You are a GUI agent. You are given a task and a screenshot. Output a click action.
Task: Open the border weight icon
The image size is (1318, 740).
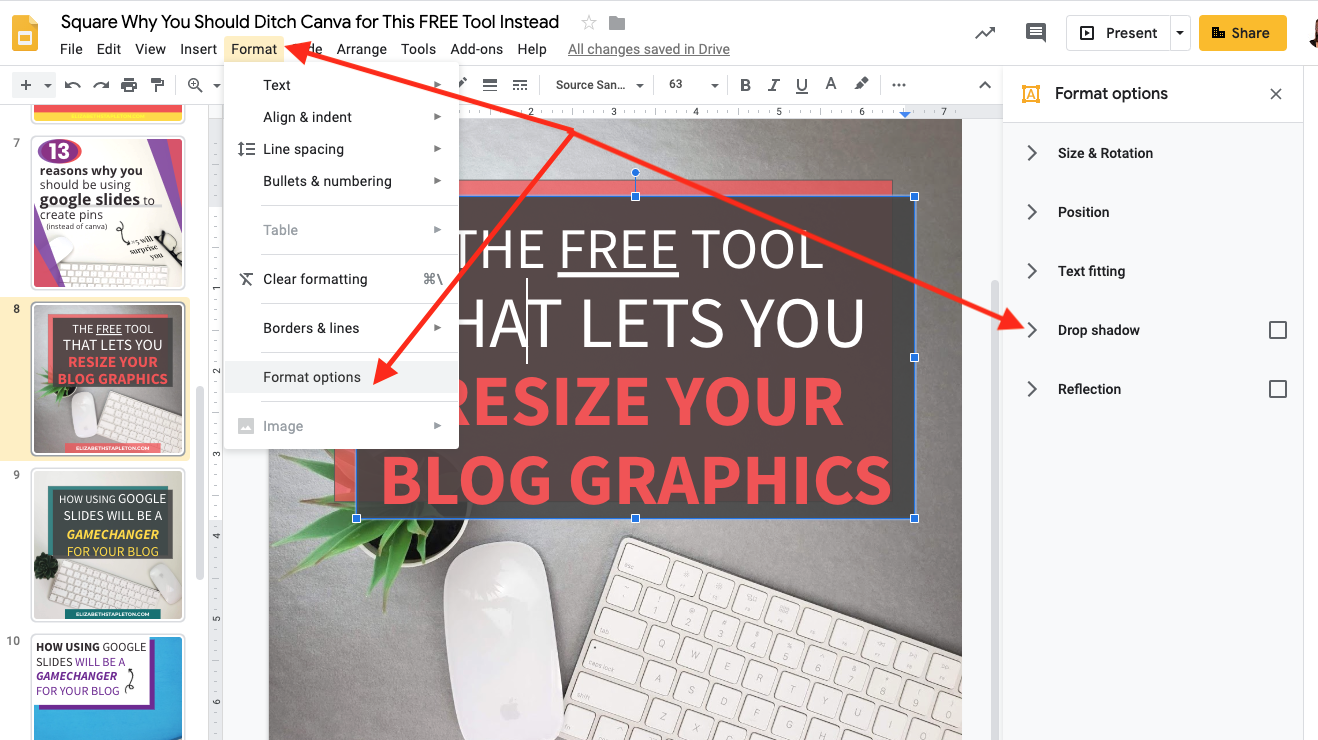tap(490, 85)
